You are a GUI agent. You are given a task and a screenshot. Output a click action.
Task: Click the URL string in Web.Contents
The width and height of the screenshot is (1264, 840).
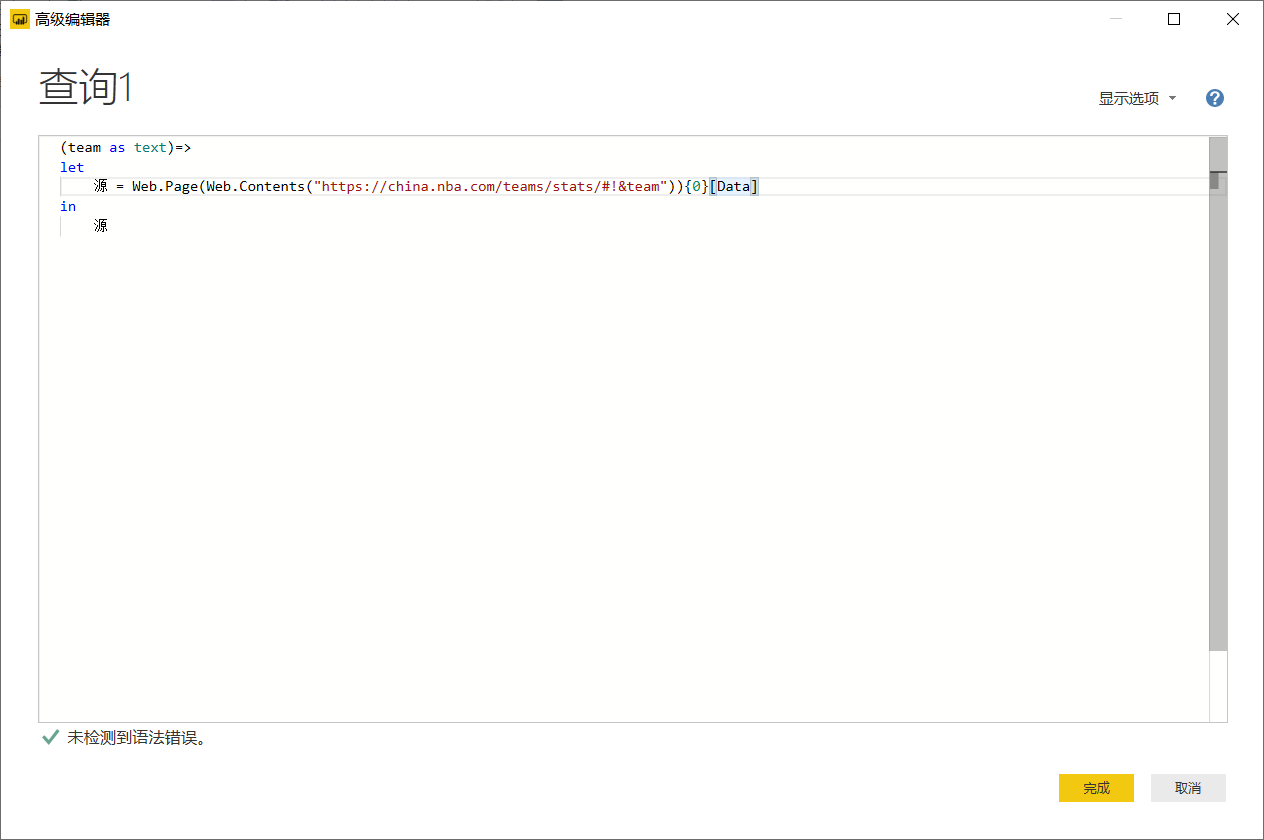point(490,186)
